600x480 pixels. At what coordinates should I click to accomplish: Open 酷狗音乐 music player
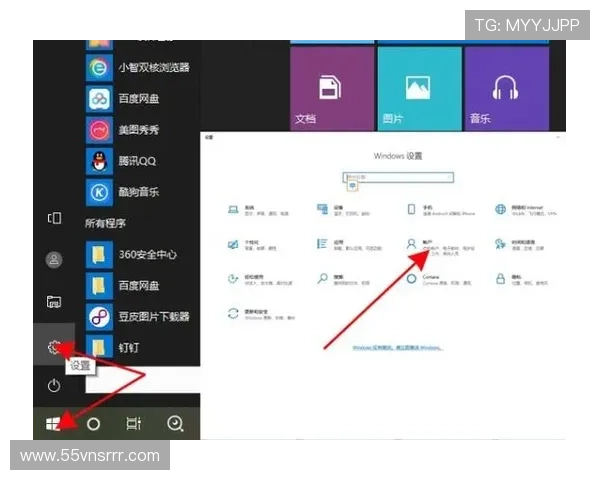[123, 192]
